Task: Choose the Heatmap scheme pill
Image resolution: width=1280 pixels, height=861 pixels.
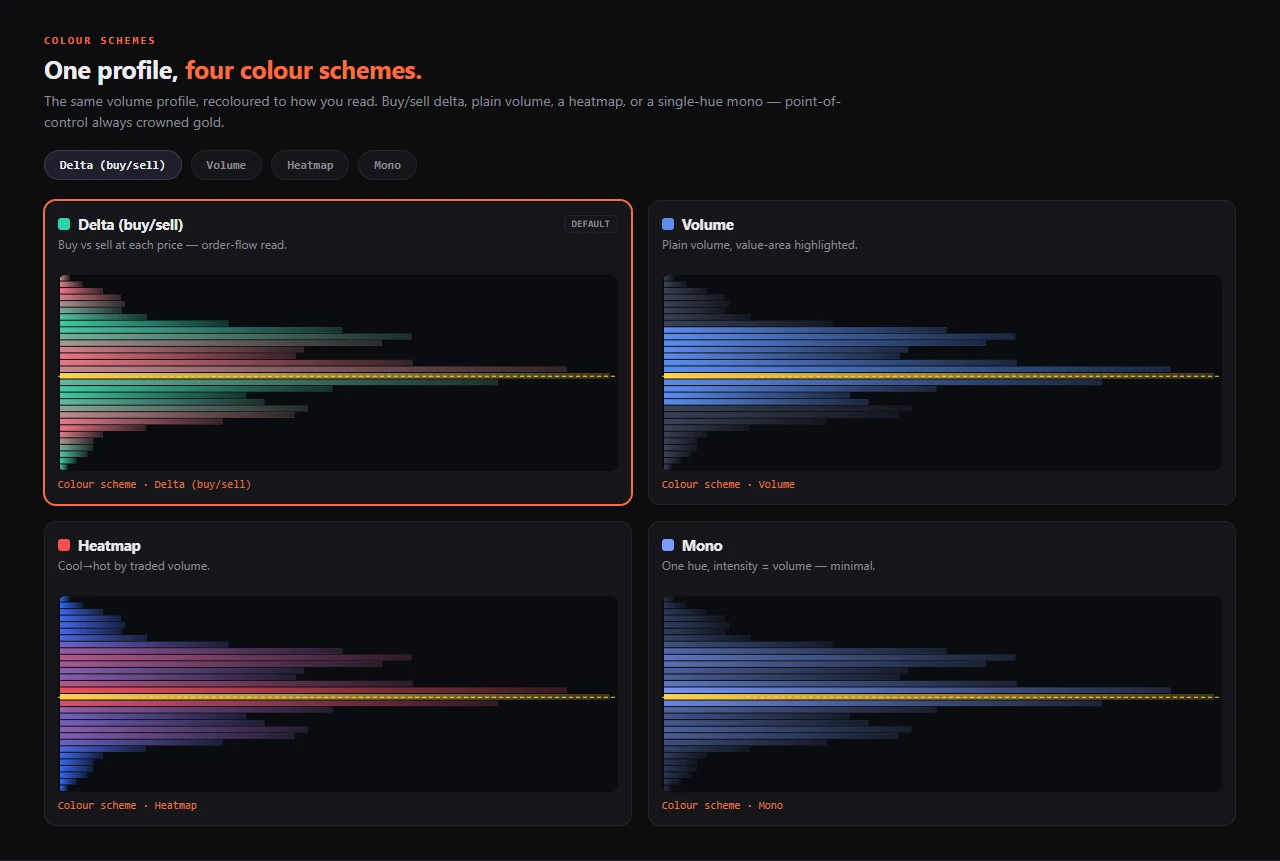Action: [310, 165]
